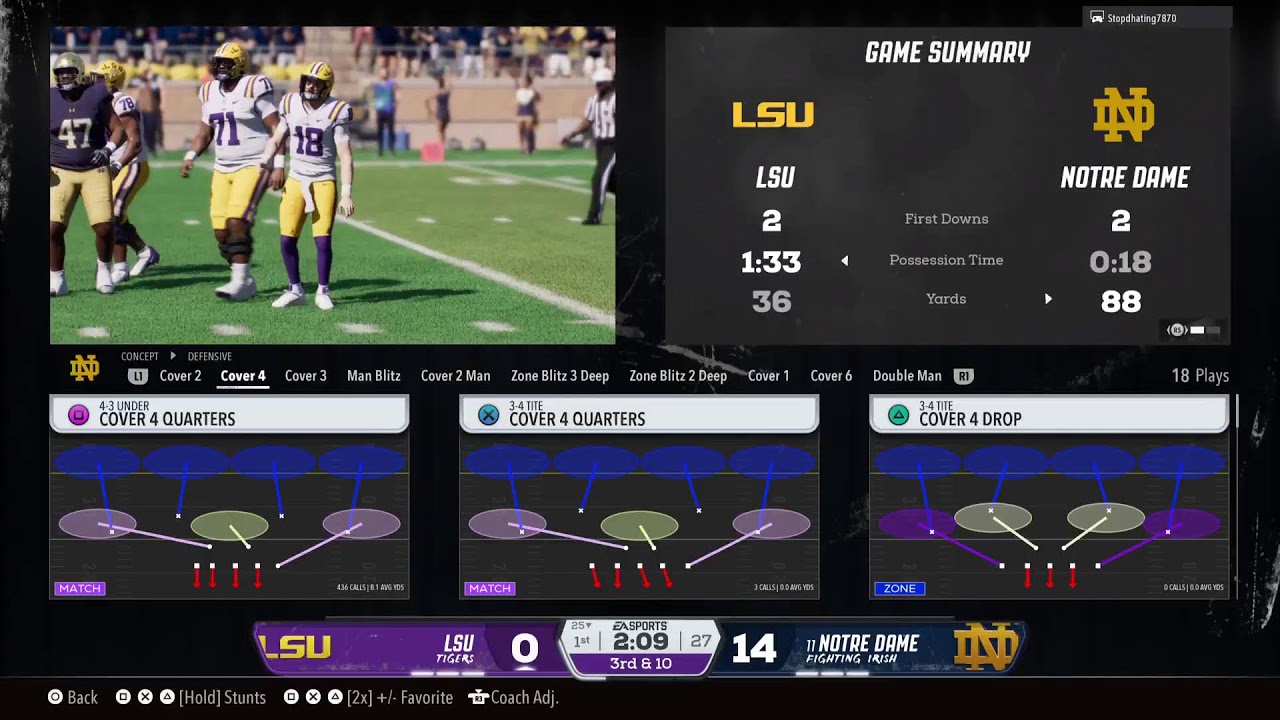The image size is (1280, 720).
Task: Click the LSU logo on the scoreboard
Action: coord(295,647)
